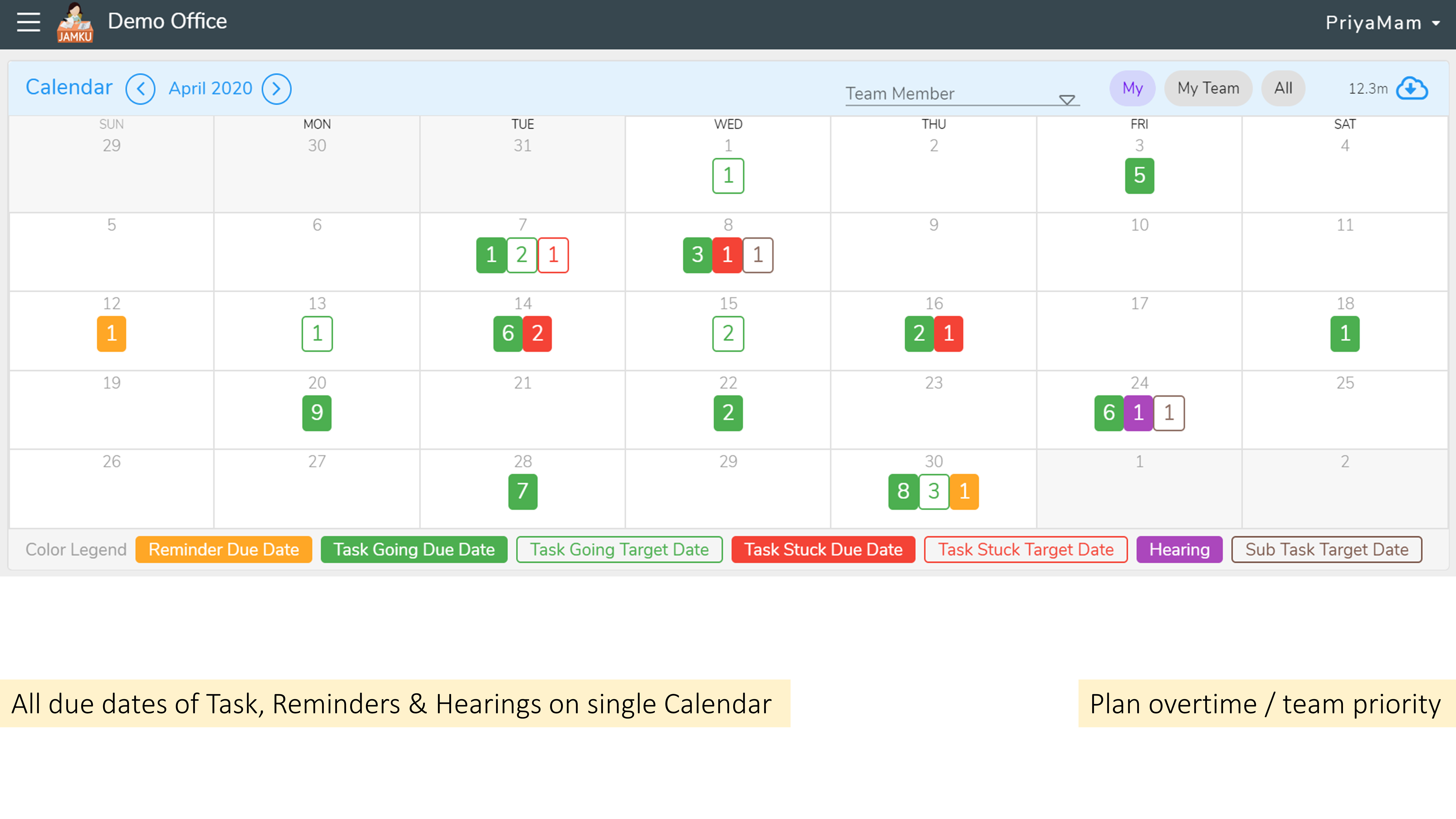Image resolution: width=1456 pixels, height=819 pixels.
Task: Click the Calendar heading
Action: click(69, 88)
